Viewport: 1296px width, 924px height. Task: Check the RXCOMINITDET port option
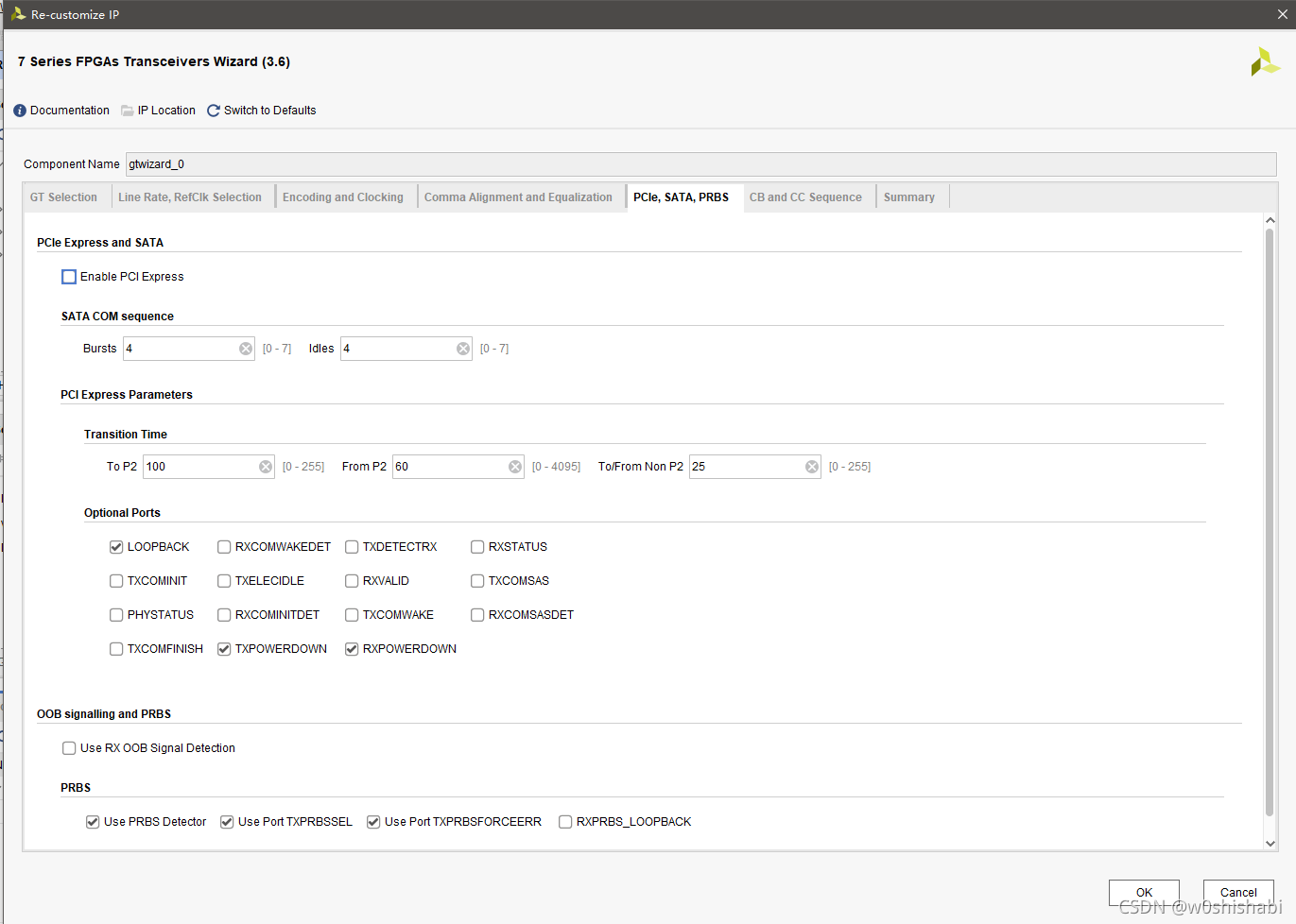(x=224, y=615)
